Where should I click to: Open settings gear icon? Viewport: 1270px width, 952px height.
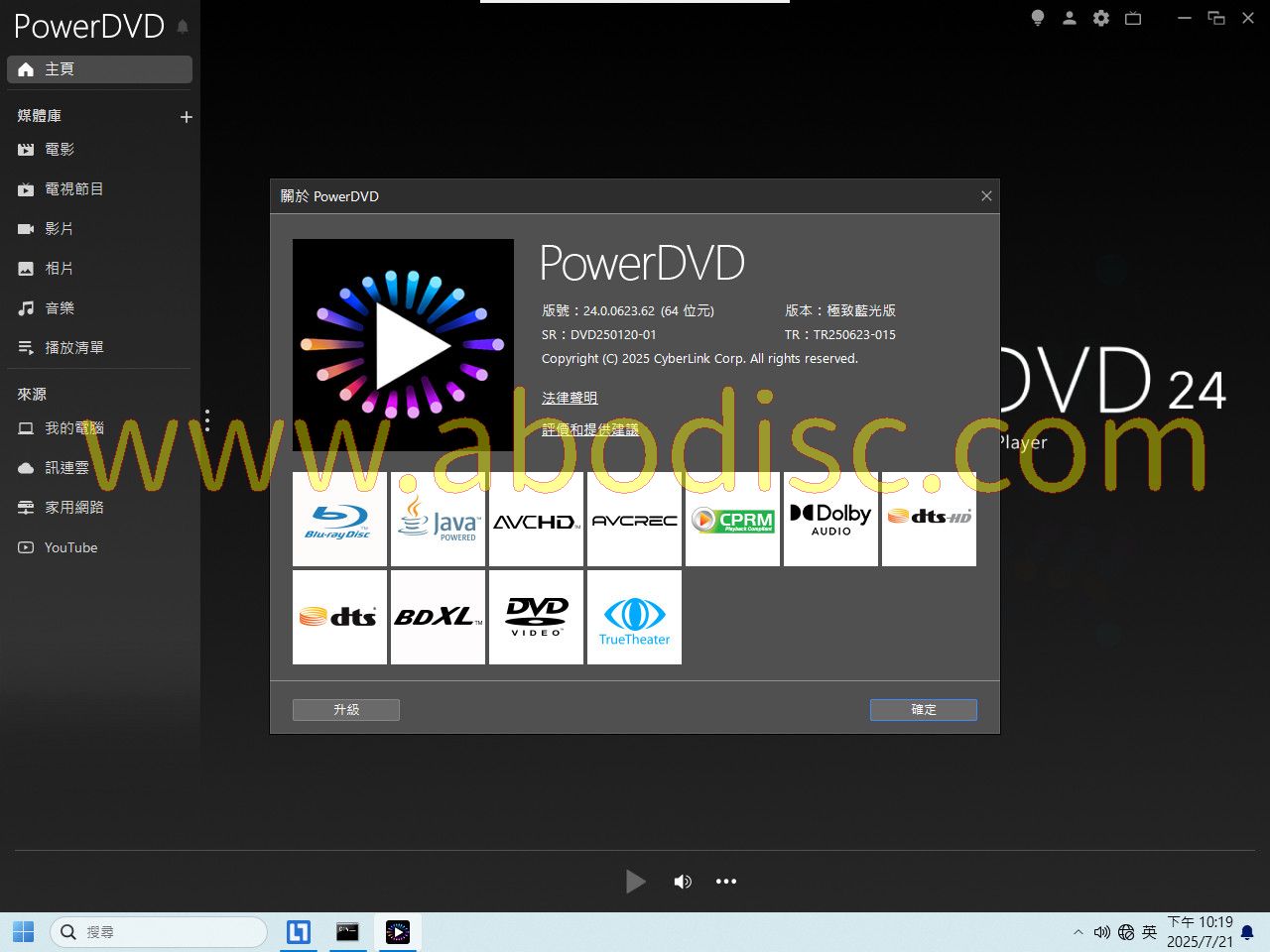[x=1101, y=18]
